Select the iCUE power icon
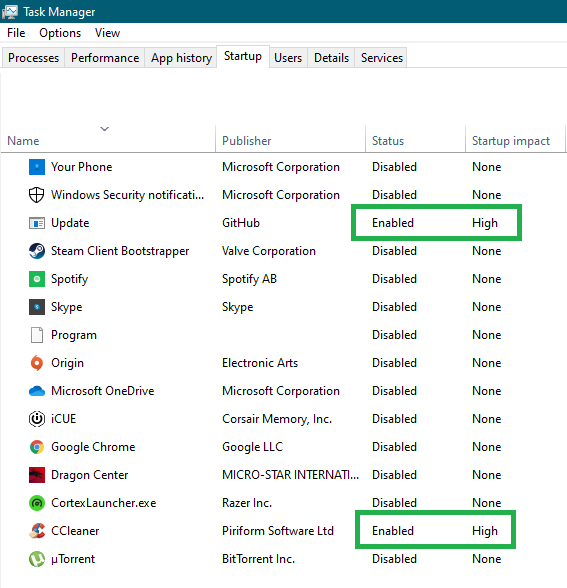This screenshot has height=588, width=567. pos(37,419)
